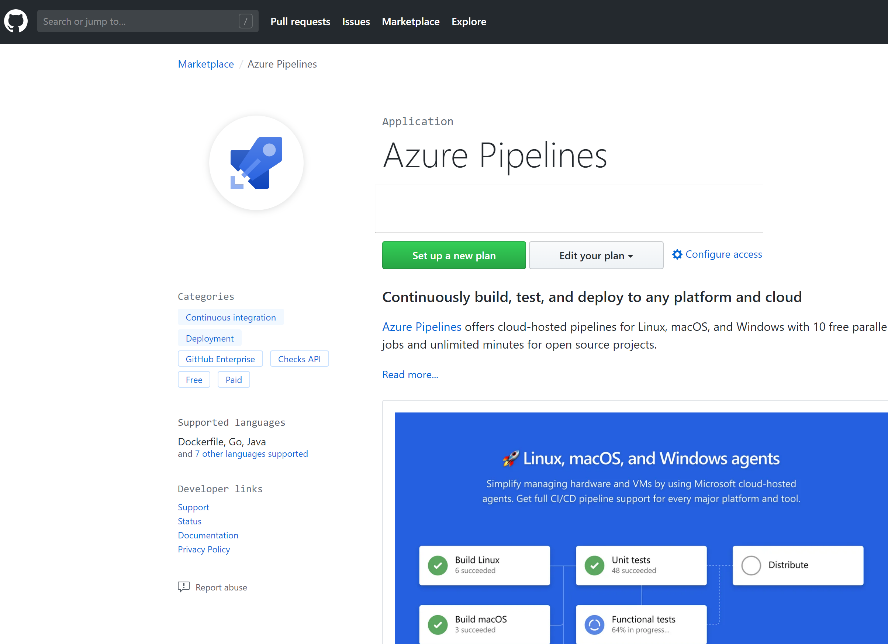Click the Build macOS green checkmark icon
Screen dimensions: 888x644
[x=438, y=625]
